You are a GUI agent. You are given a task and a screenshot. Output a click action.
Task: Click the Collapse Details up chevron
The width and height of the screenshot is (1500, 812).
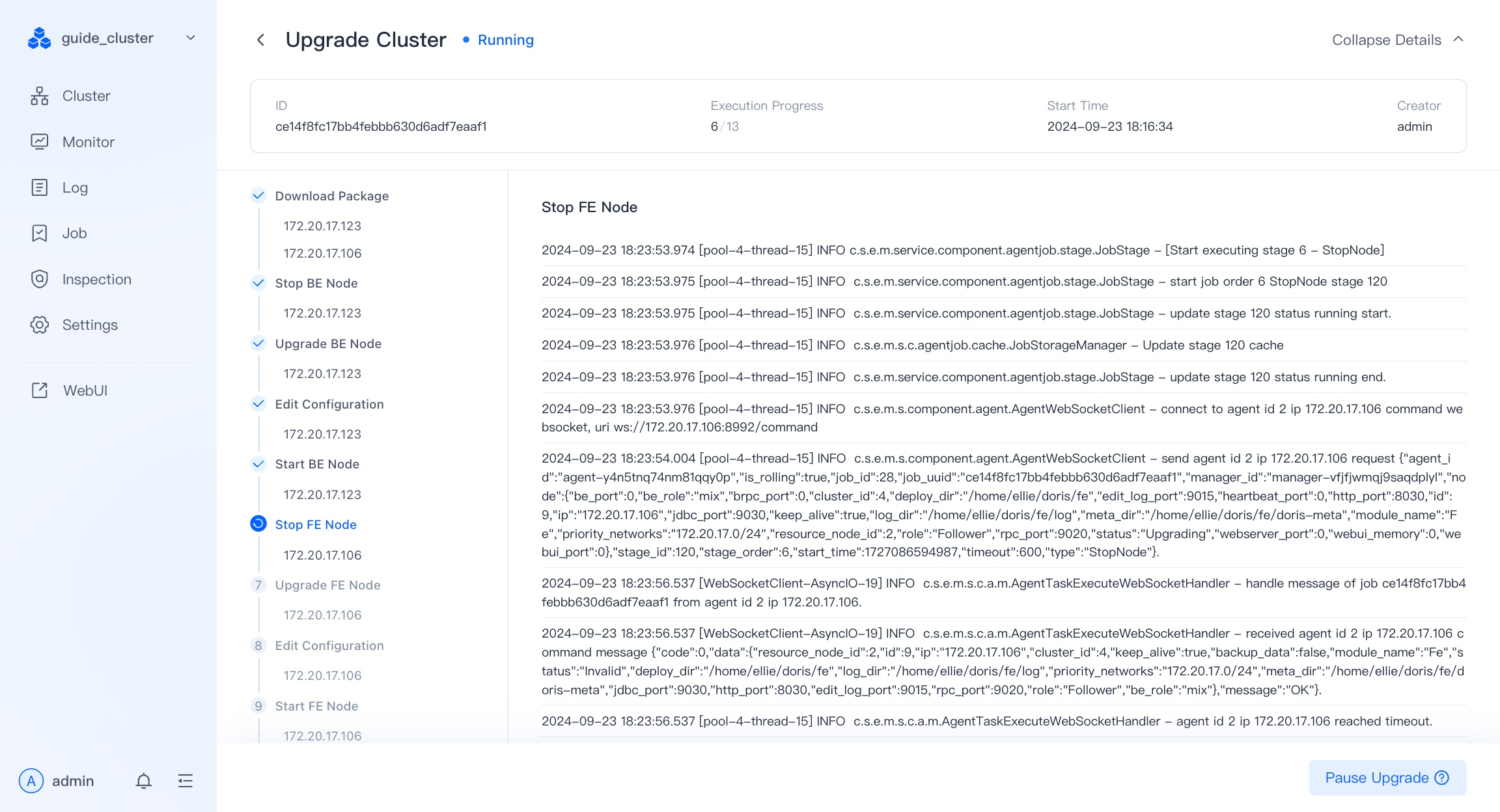coord(1458,39)
